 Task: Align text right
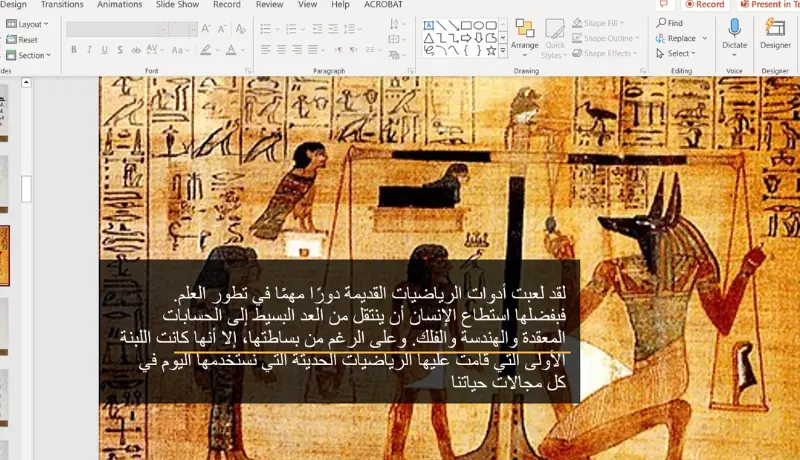[297, 50]
